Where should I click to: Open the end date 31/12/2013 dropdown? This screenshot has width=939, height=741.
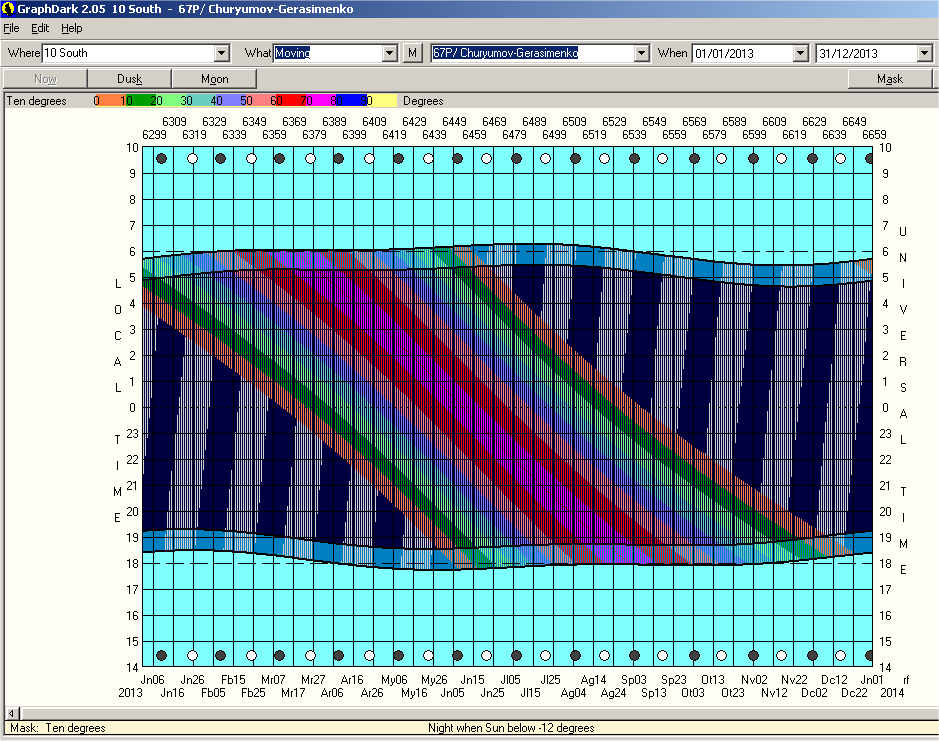[924, 53]
